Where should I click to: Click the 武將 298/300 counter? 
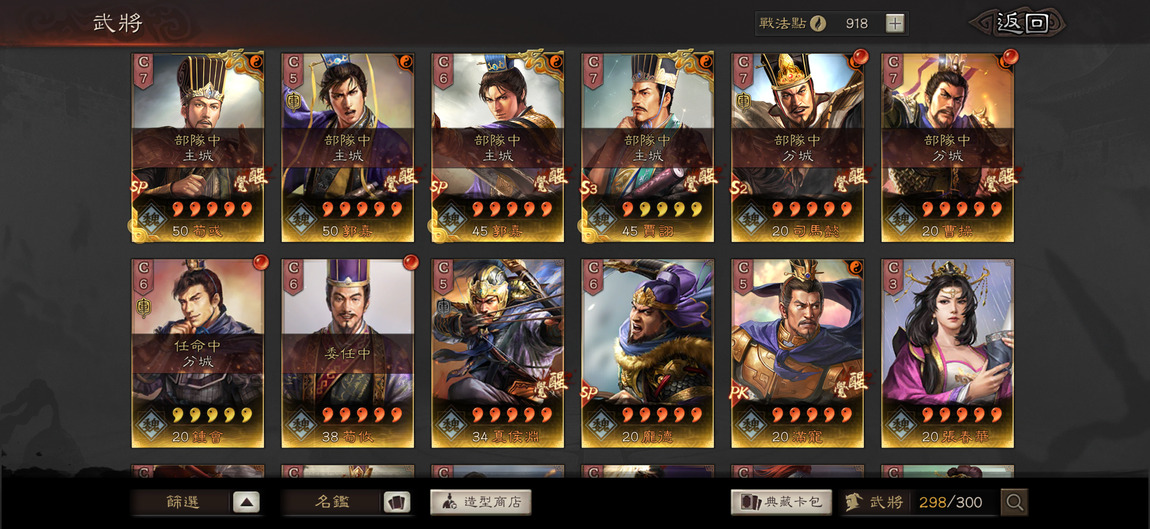click(920, 503)
